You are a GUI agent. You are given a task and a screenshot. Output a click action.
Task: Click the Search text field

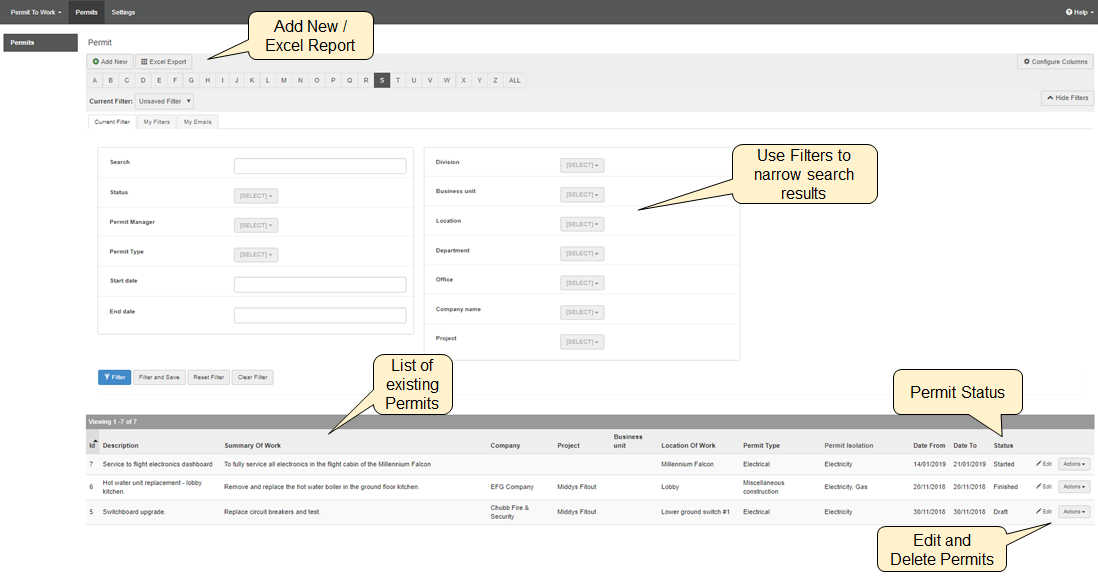[x=320, y=166]
